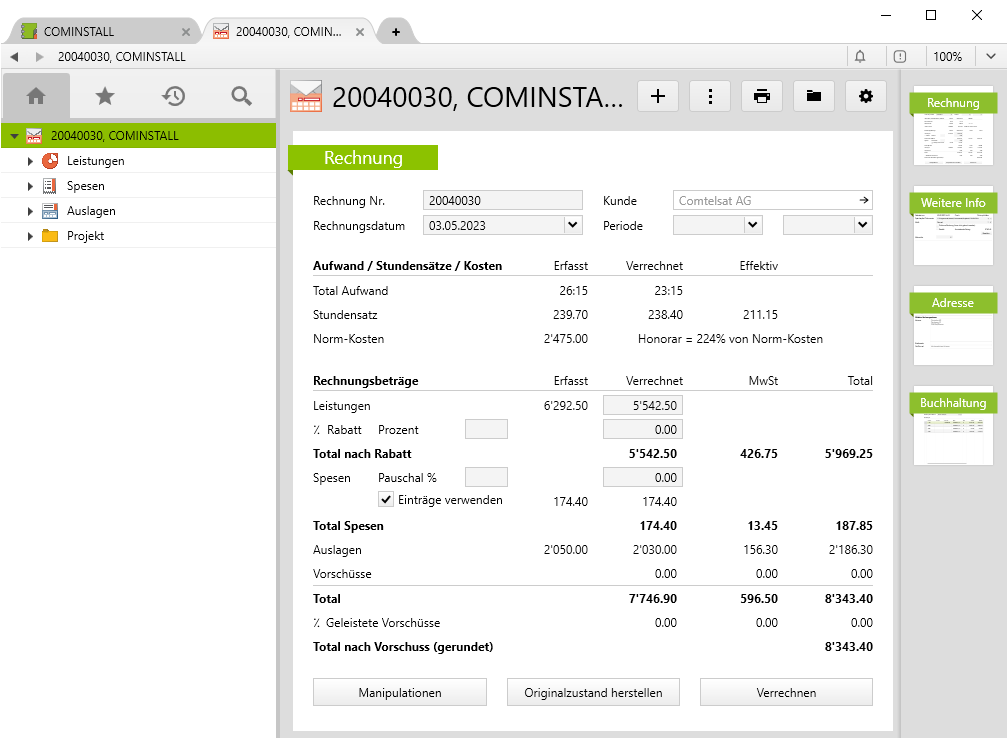Switch to the COMINSTALL tab
Image resolution: width=1008 pixels, height=739 pixels.
[95, 31]
